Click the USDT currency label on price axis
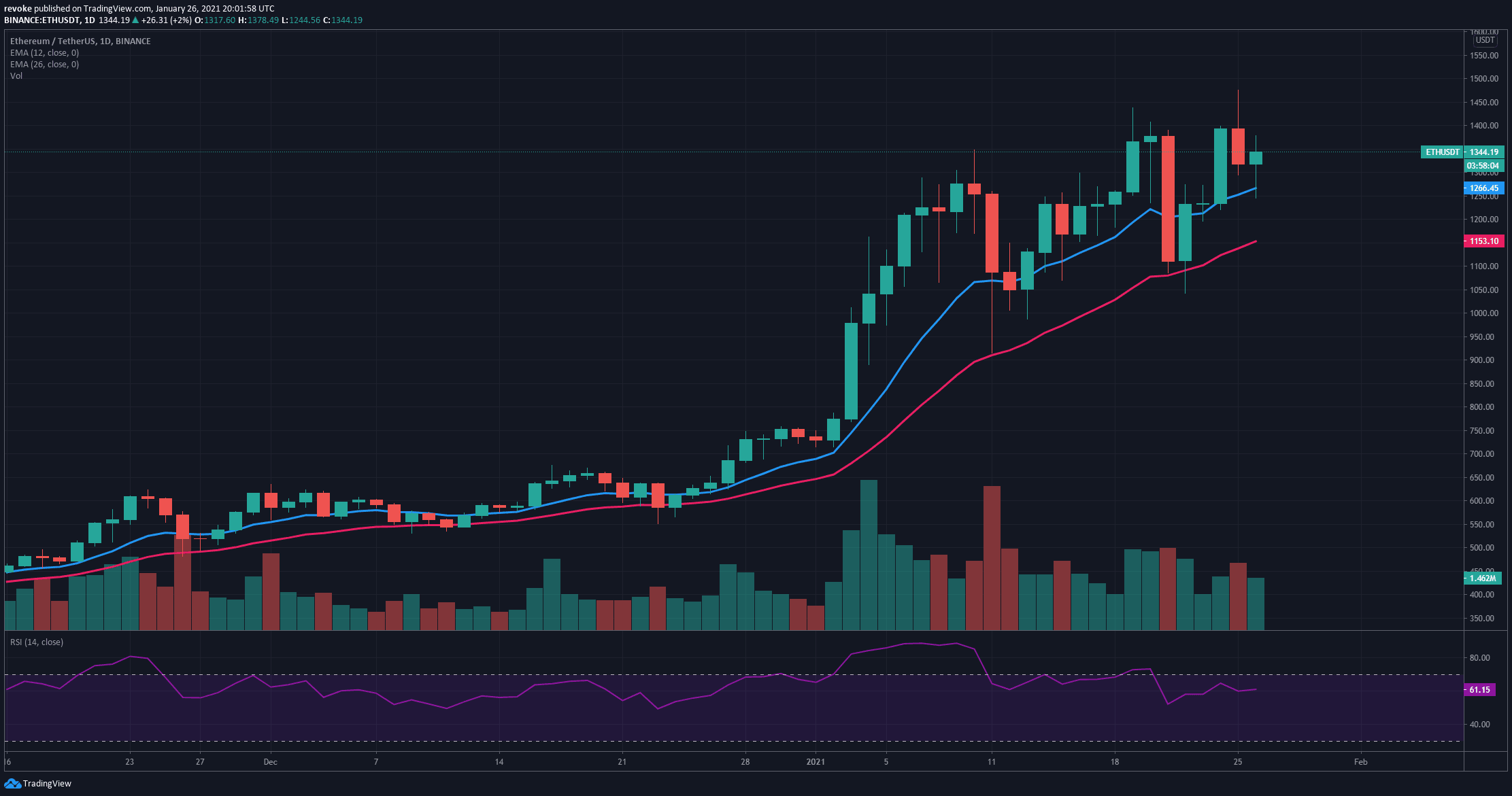Screen dimensions: 1512x796 (x=1484, y=40)
